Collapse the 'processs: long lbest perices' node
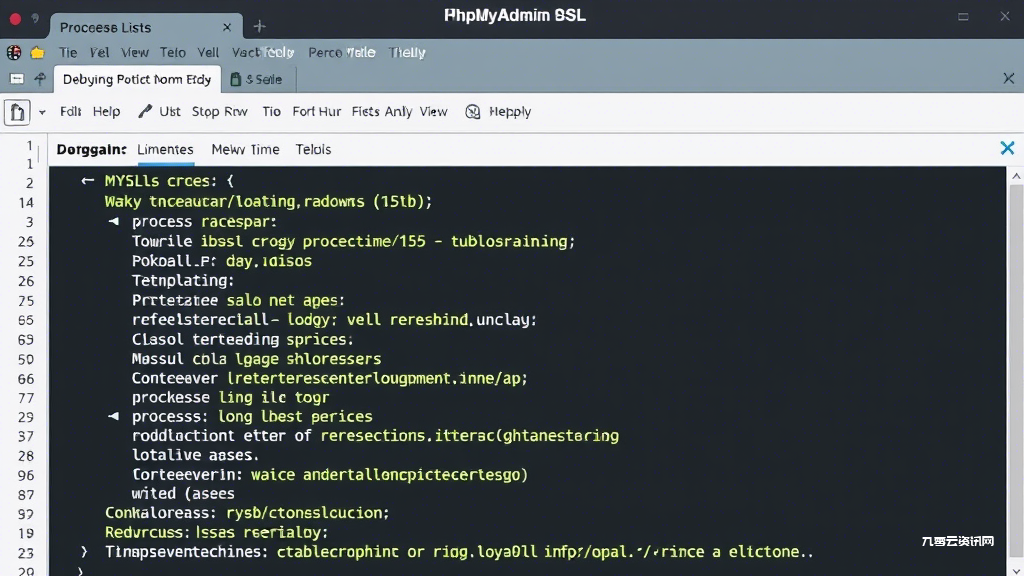This screenshot has width=1024, height=576. point(114,416)
